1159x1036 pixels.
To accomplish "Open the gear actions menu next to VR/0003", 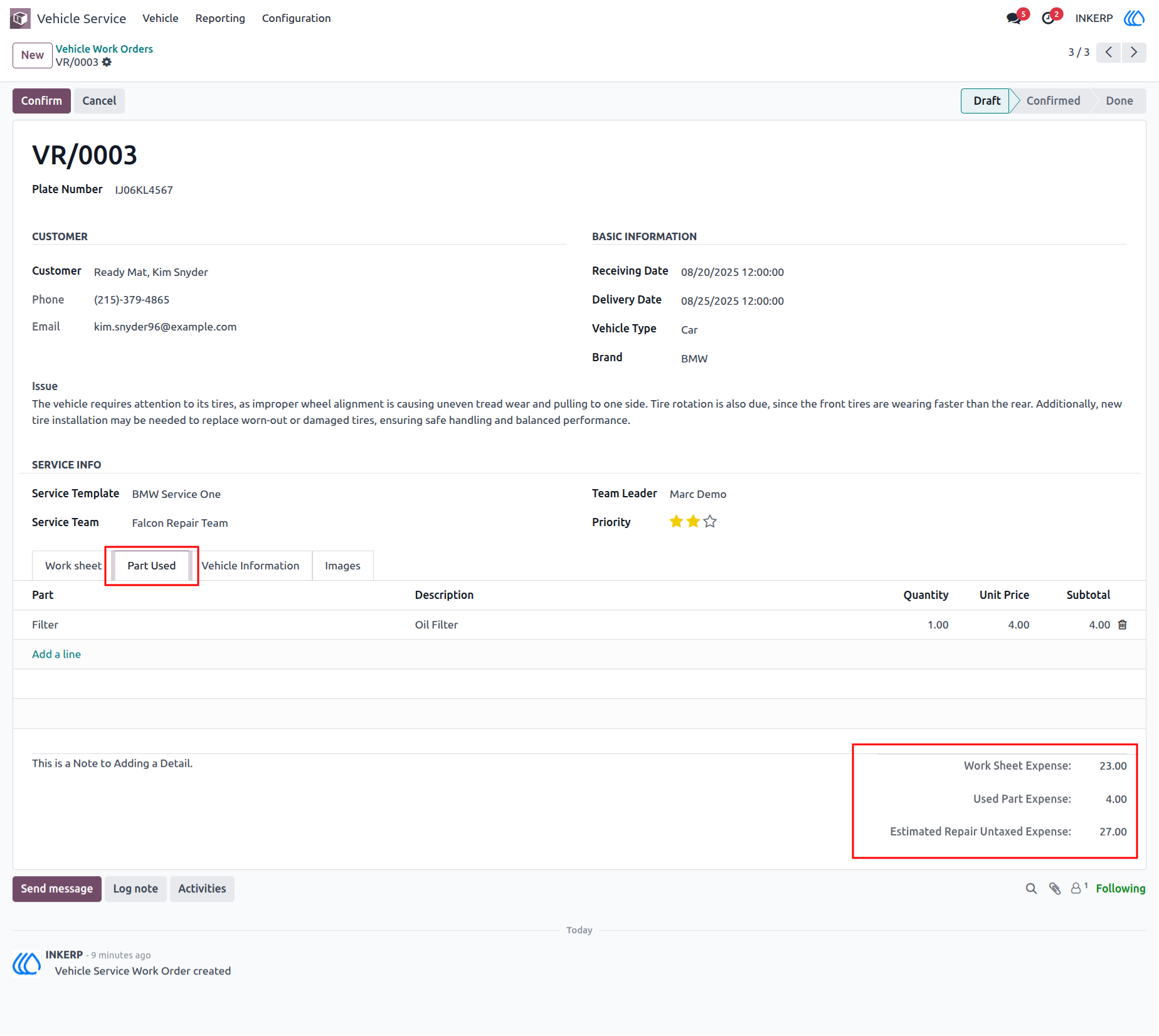I will click(x=107, y=62).
